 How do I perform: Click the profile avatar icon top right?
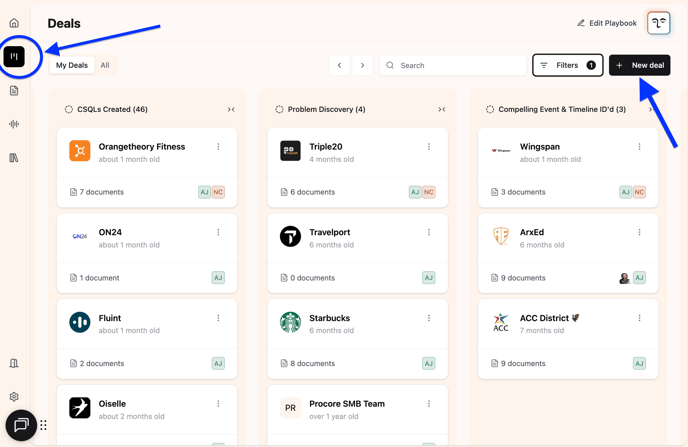[x=658, y=23]
